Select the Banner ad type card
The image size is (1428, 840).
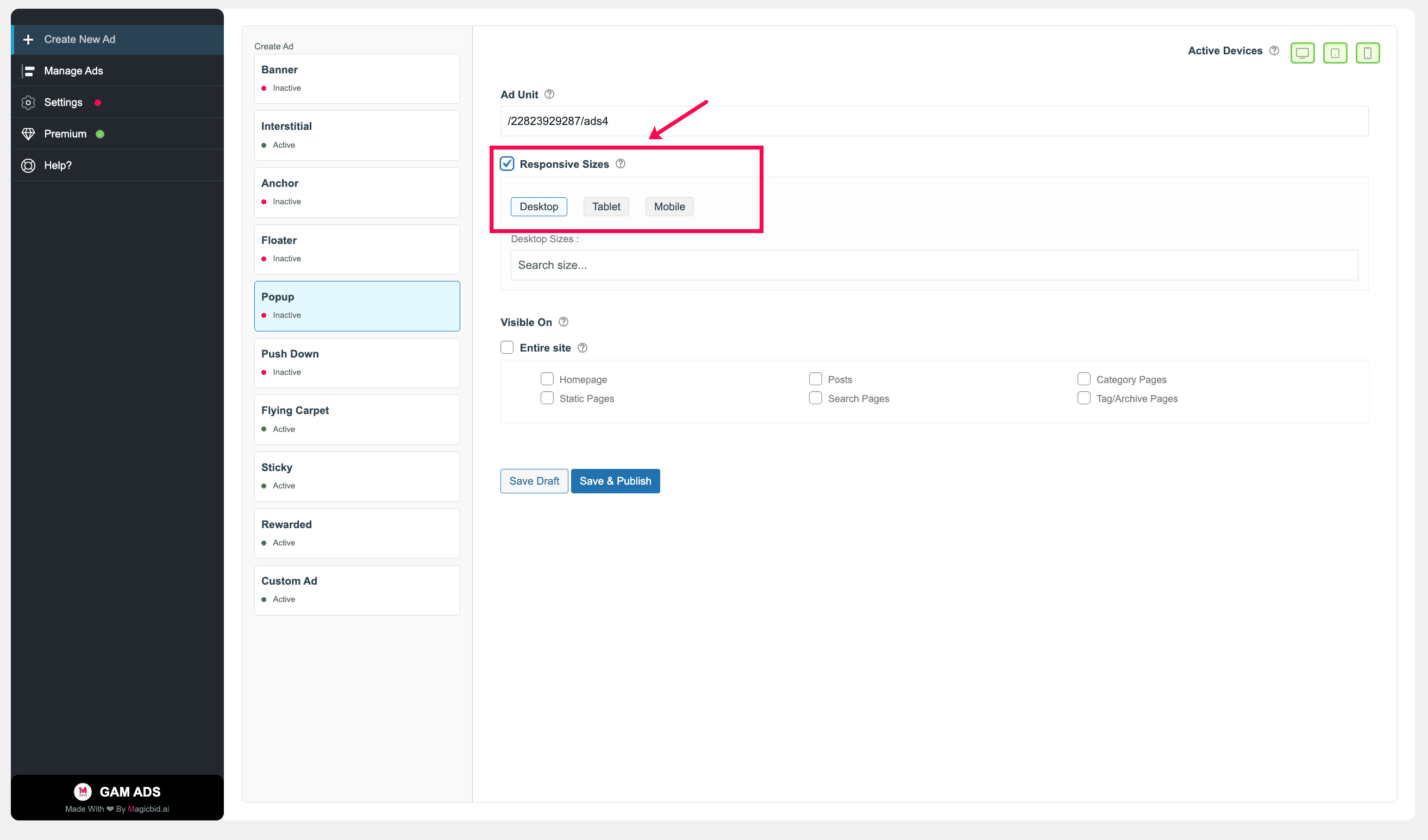coord(357,79)
